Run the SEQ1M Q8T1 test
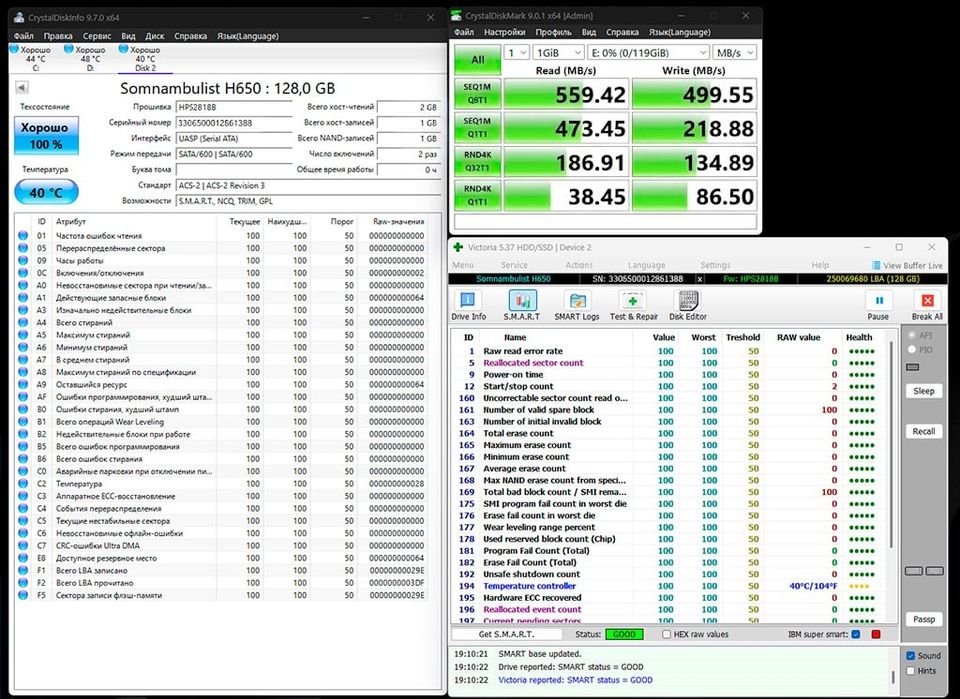This screenshot has width=960, height=699. click(x=476, y=94)
